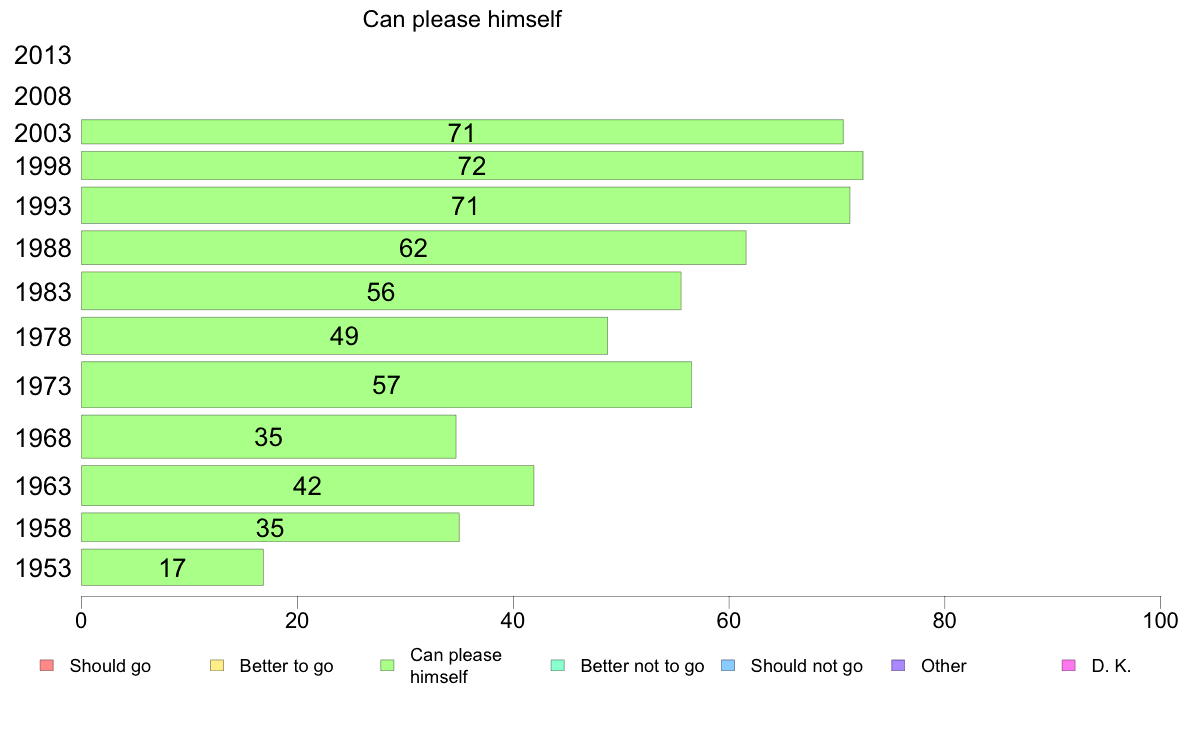Click the 1953 bar labeled 17
Viewport: 1188px width, 736px height.
pos(173,568)
